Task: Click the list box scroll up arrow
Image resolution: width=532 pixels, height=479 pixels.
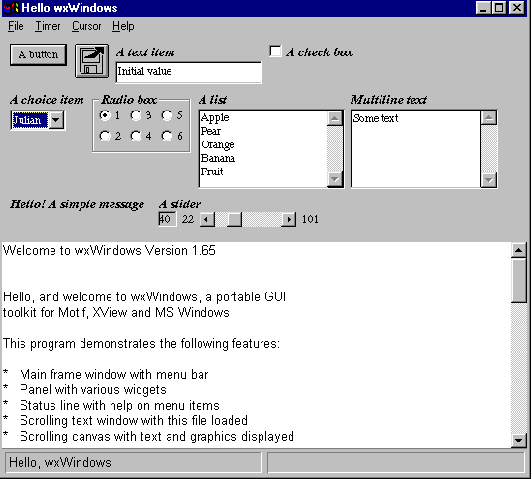Action: (x=335, y=118)
